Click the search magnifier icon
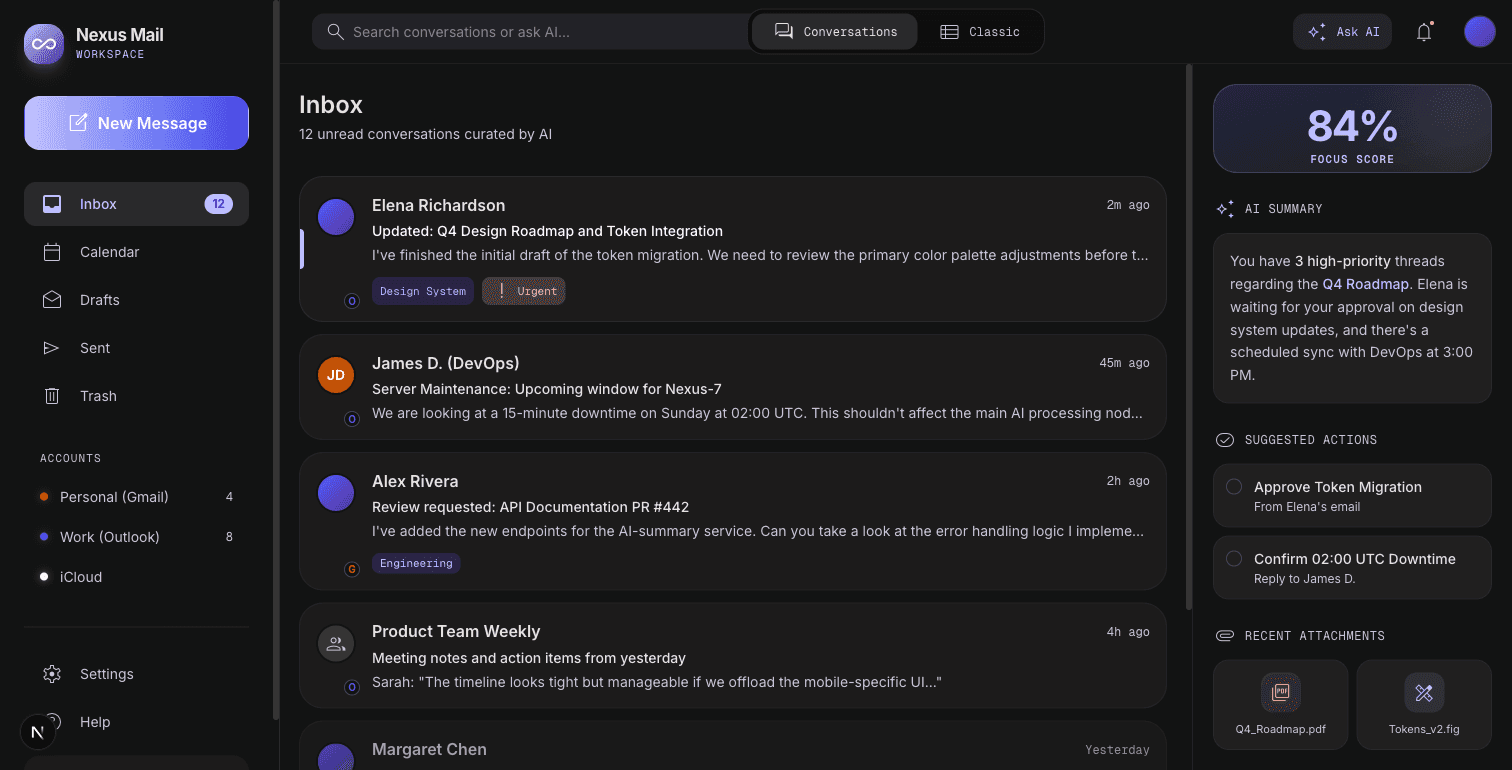1512x770 pixels. pos(336,32)
